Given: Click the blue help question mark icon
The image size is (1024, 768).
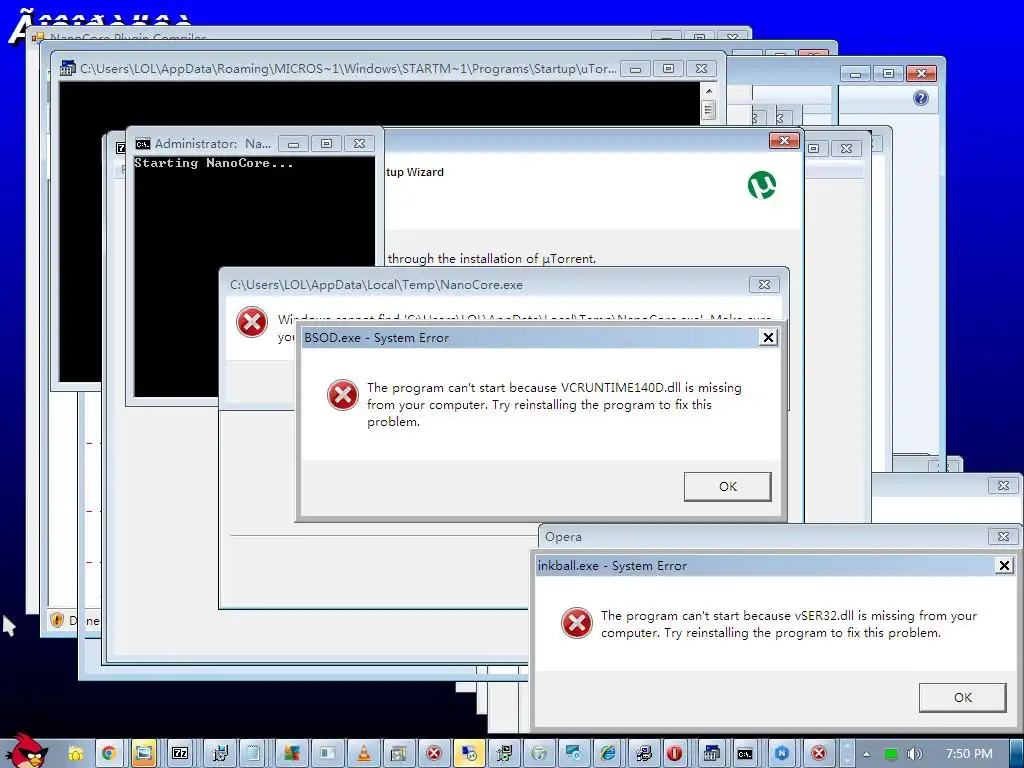Looking at the screenshot, I should click(921, 99).
